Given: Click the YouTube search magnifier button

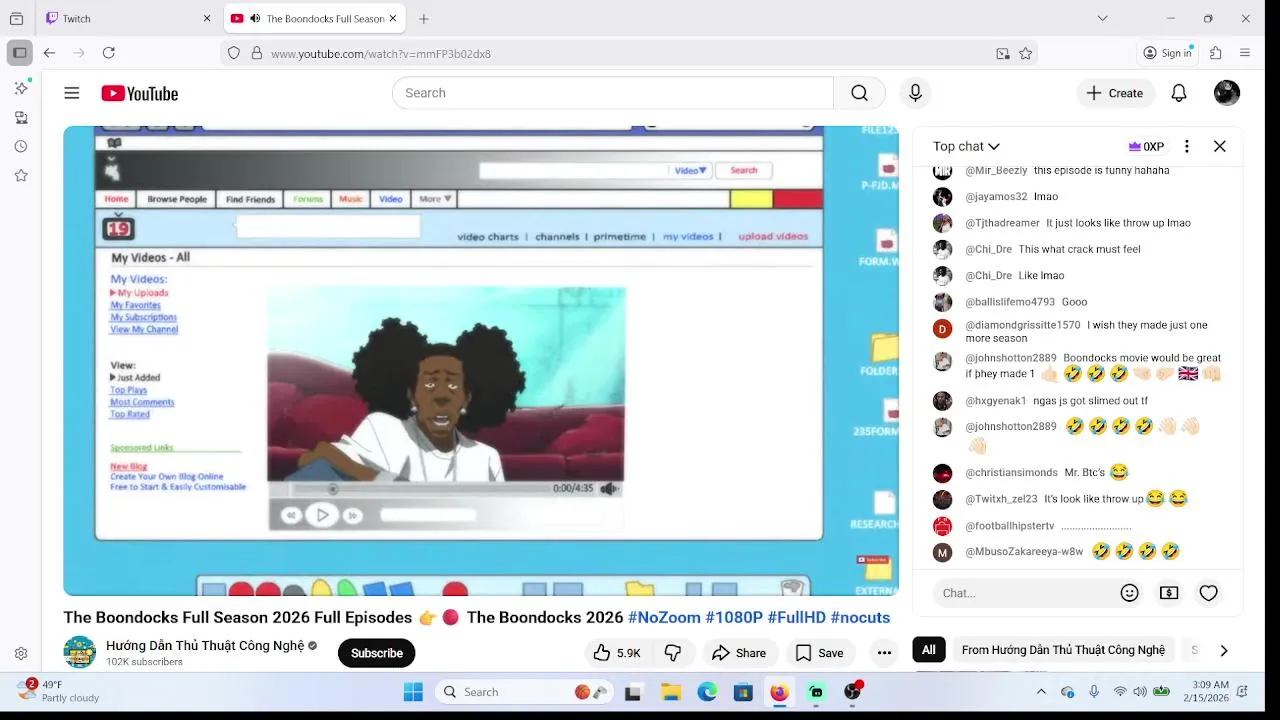Looking at the screenshot, I should [859, 93].
